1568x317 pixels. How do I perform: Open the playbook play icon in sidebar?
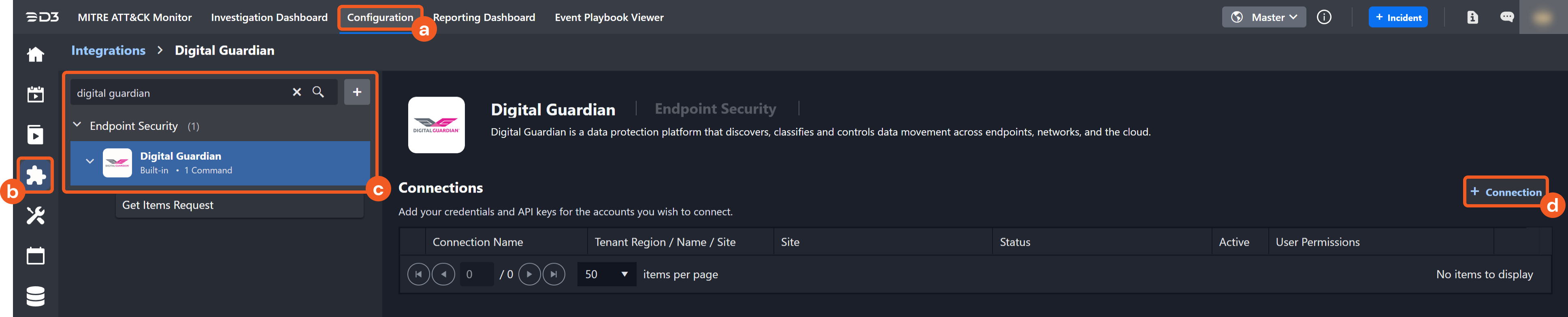[35, 135]
